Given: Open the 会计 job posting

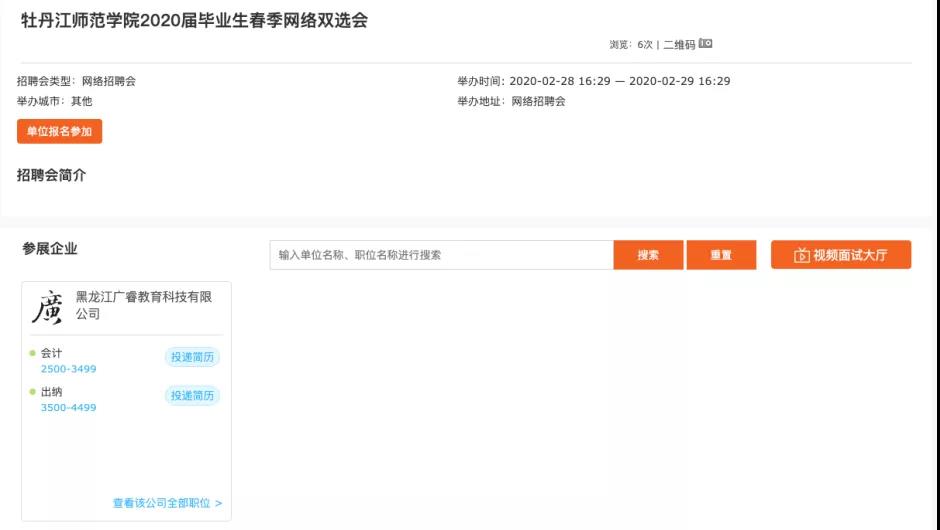Looking at the screenshot, I should tap(51, 353).
